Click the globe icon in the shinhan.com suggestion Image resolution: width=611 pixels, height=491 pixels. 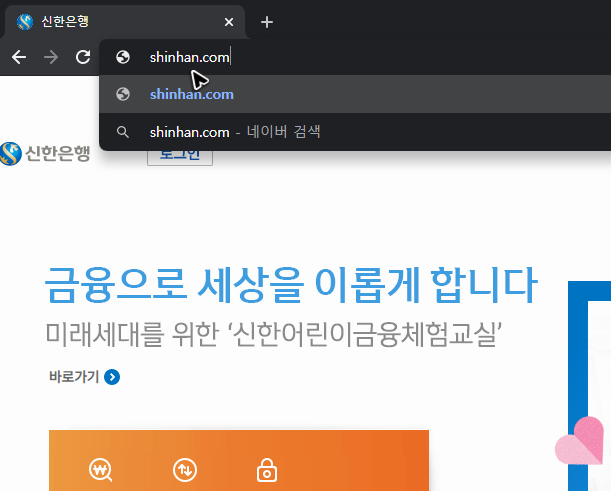(x=123, y=94)
